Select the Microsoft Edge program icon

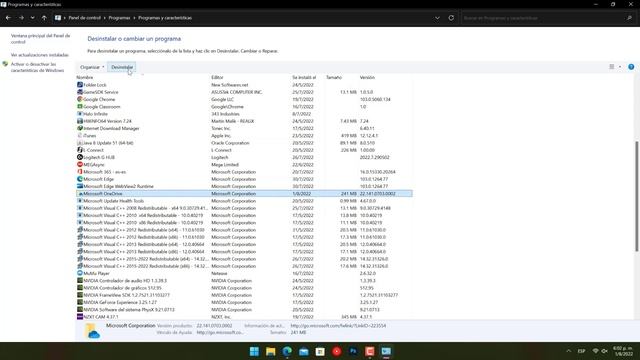(80, 179)
